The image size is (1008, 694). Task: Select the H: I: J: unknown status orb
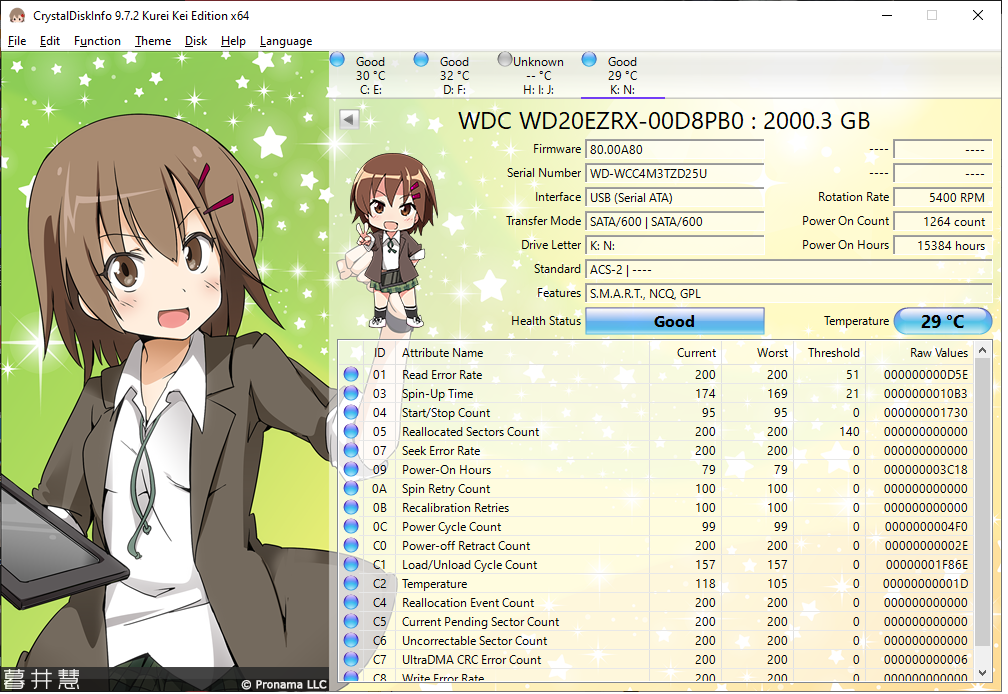pos(505,60)
